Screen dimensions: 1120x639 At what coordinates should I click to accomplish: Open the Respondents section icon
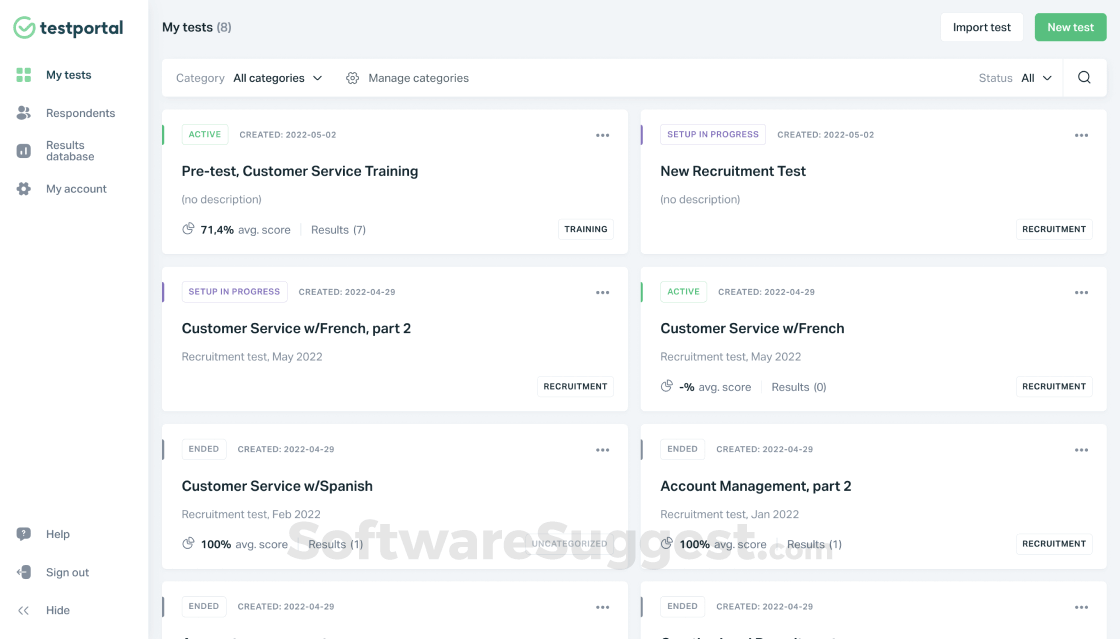pyautogui.click(x=23, y=112)
